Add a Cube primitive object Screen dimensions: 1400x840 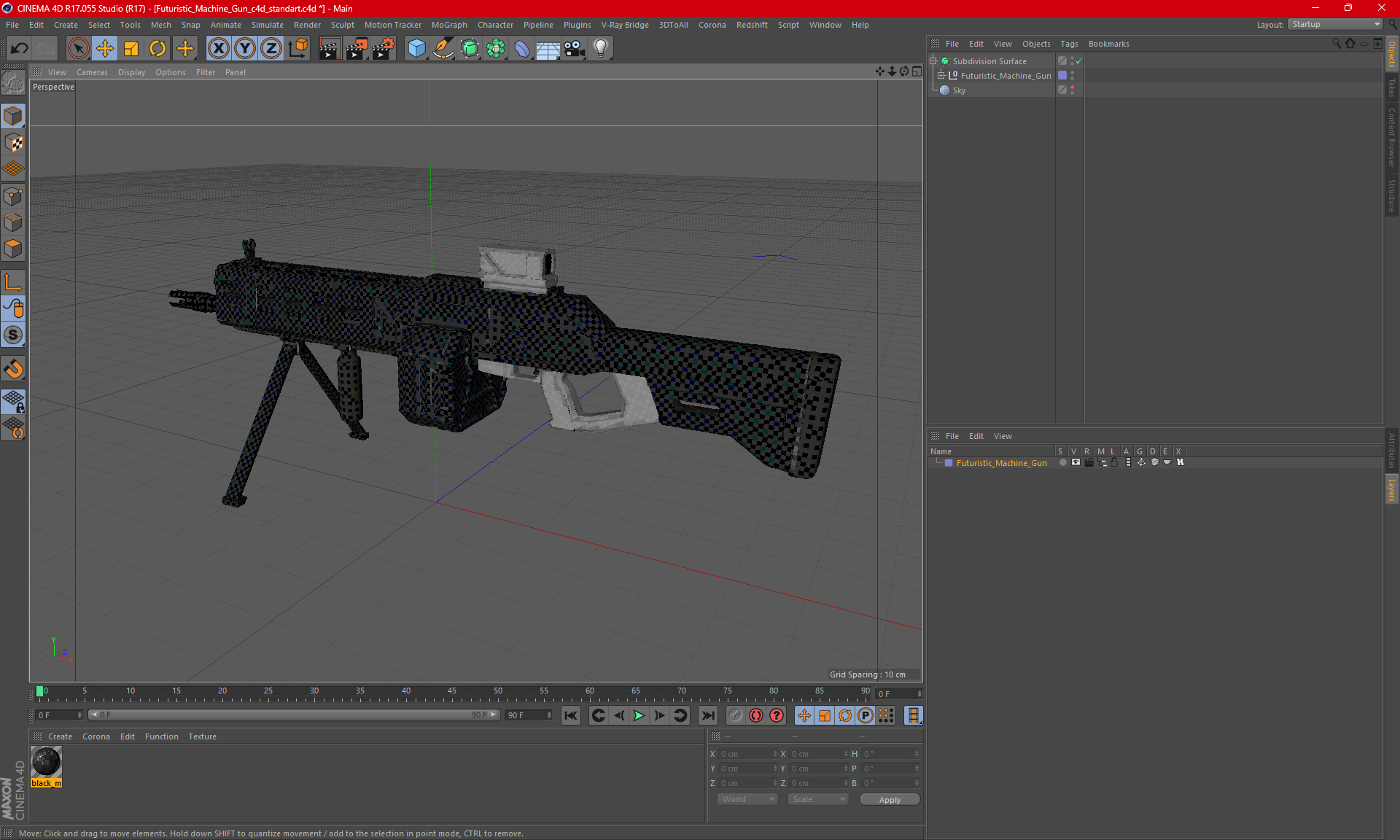[x=416, y=49]
